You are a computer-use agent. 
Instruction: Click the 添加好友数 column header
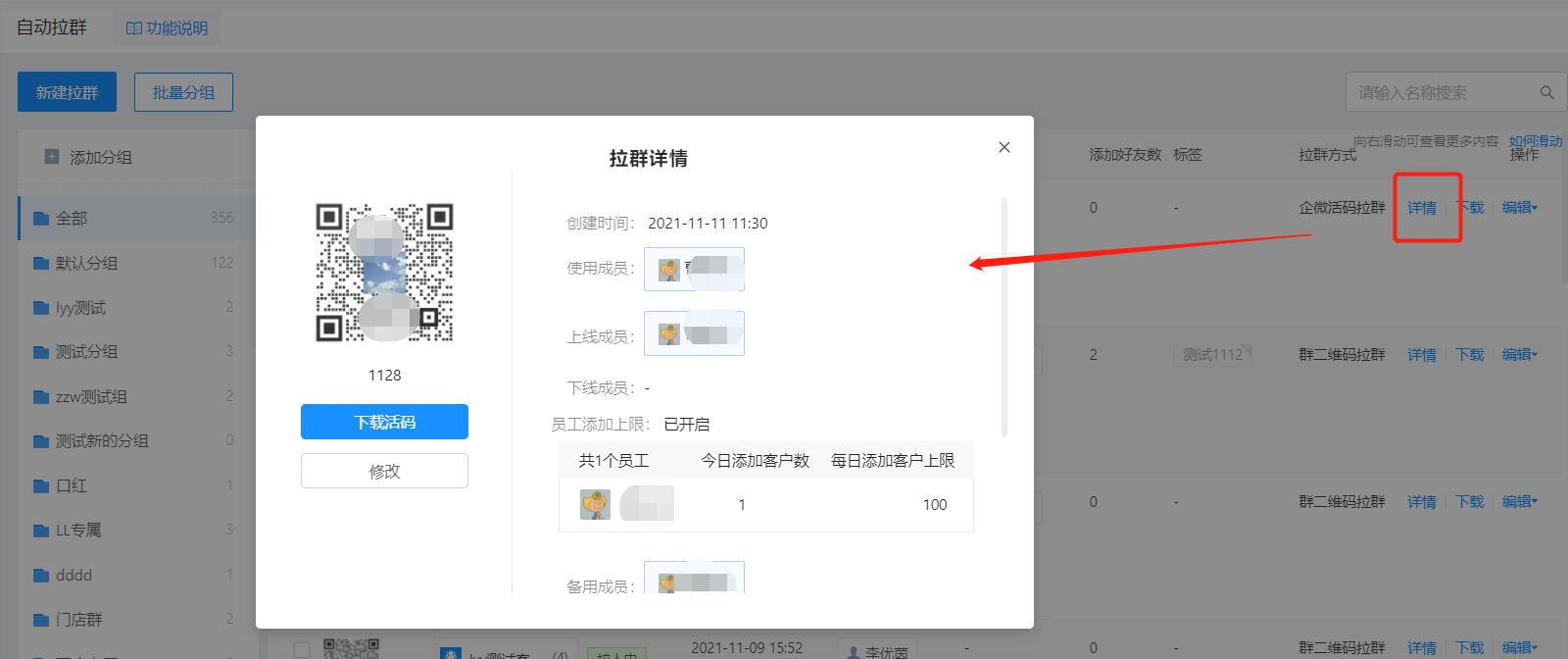pyautogui.click(x=1125, y=154)
